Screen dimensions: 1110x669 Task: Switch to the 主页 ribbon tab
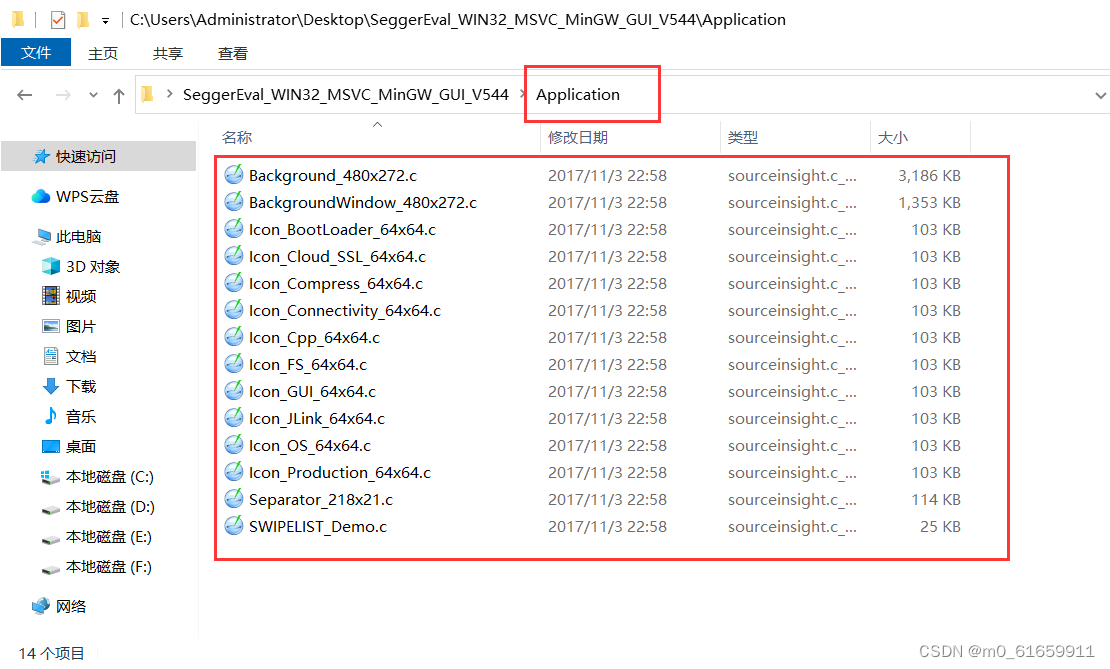click(x=103, y=53)
